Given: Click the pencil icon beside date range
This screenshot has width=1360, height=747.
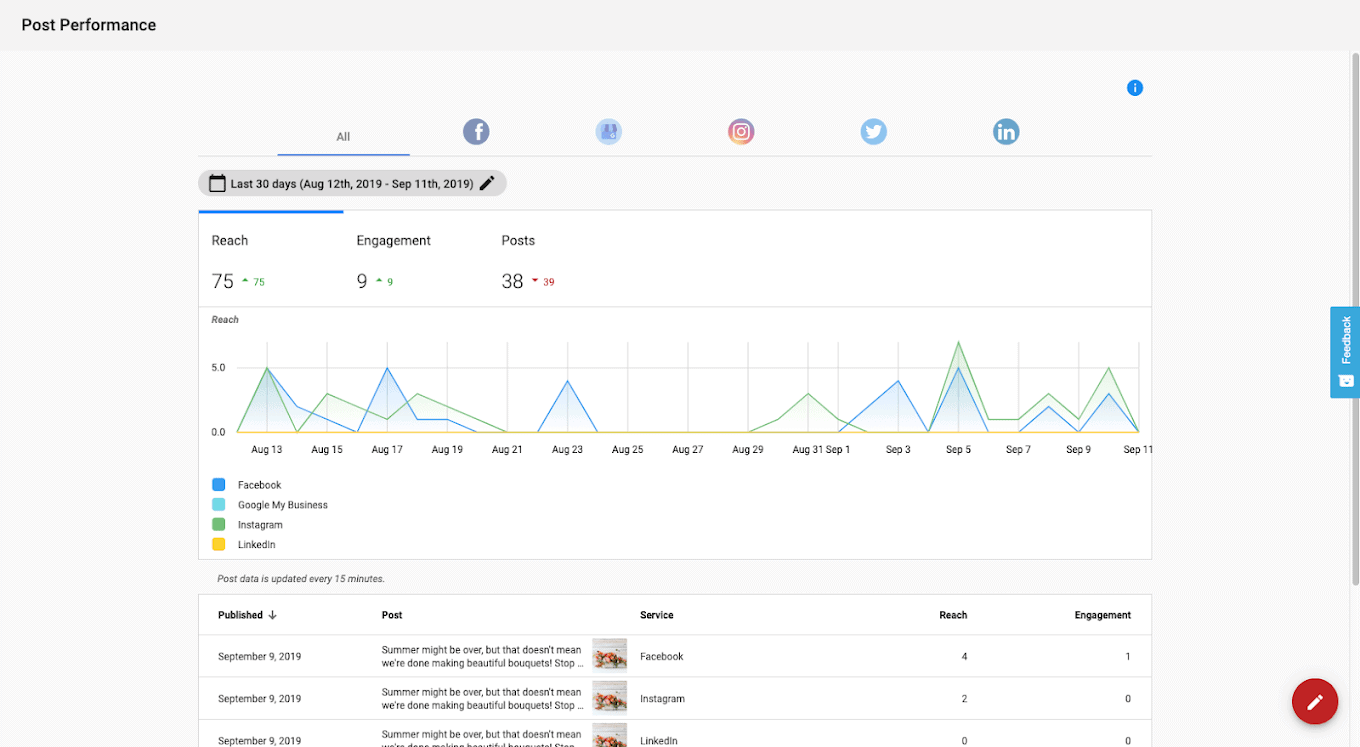Looking at the screenshot, I should tap(487, 183).
